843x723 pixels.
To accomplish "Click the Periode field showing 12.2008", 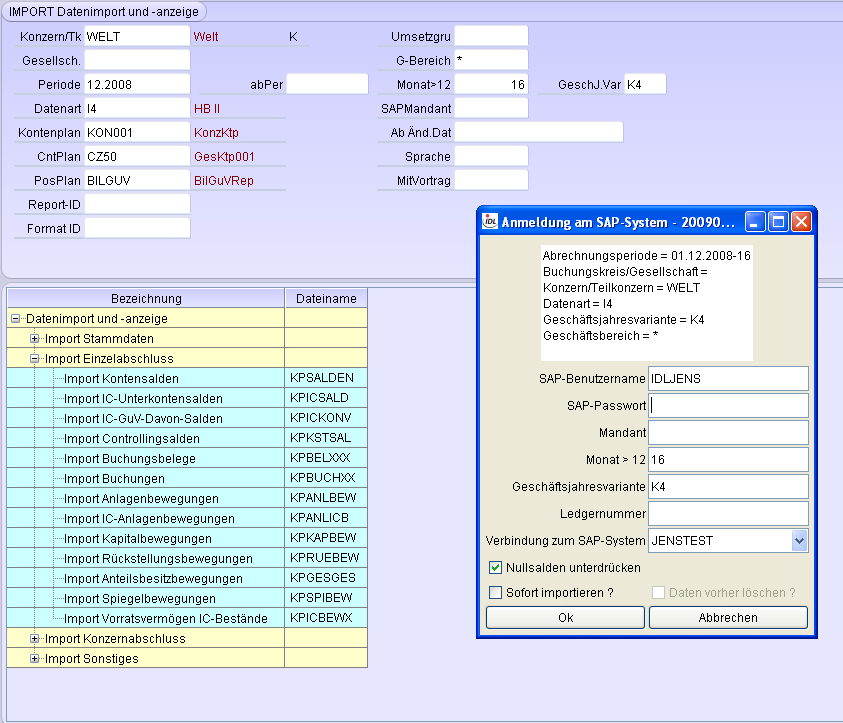I will click(x=137, y=84).
